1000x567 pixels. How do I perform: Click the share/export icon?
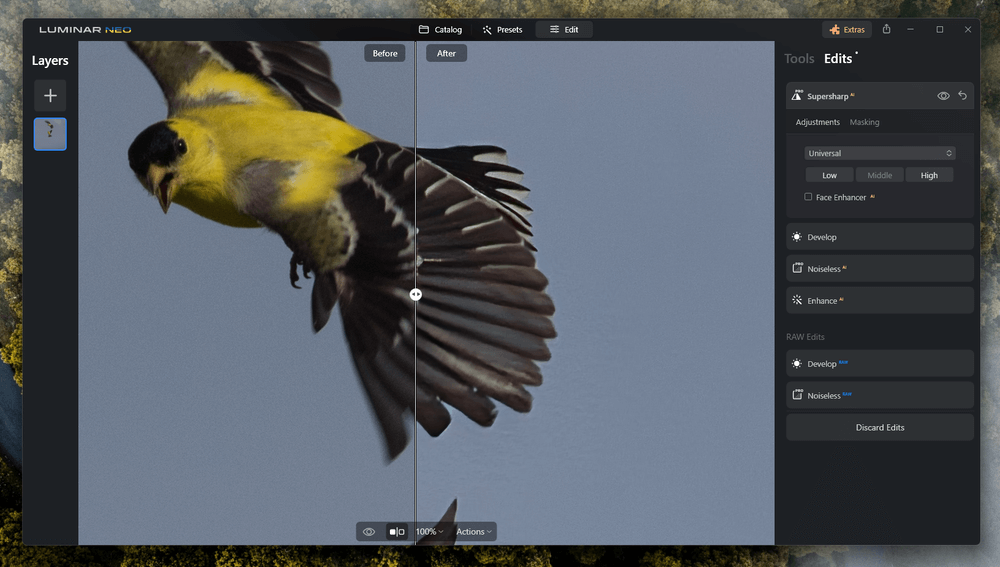[x=886, y=29]
